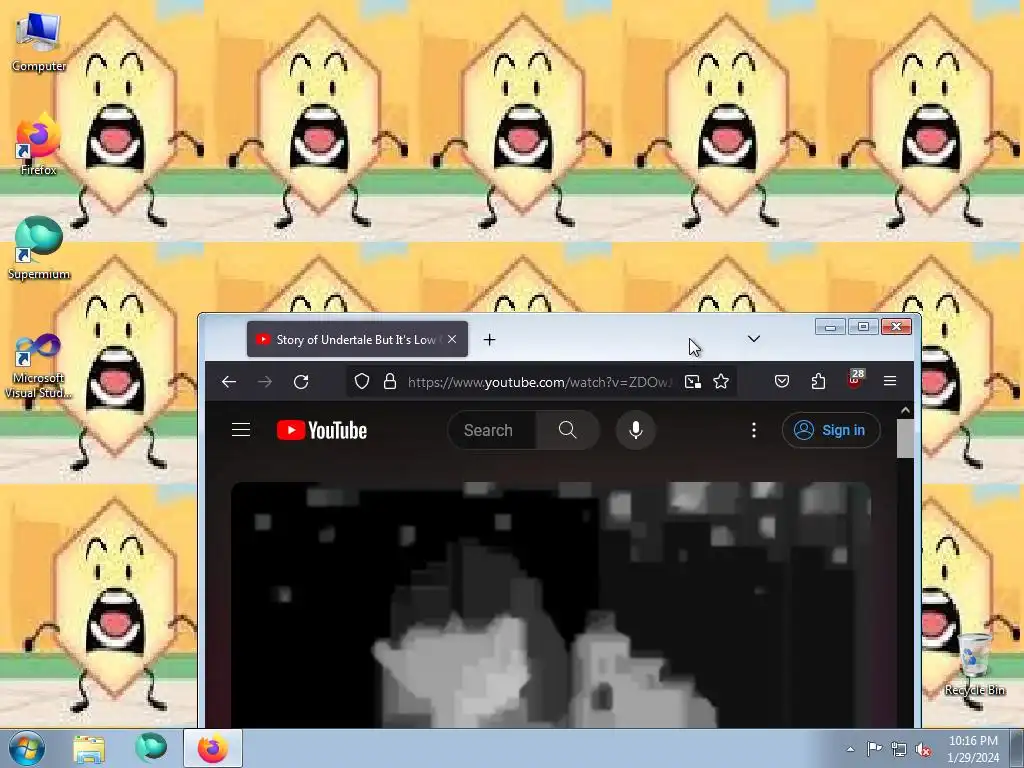Click Sign in on YouTube
Image resolution: width=1024 pixels, height=768 pixels.
pos(831,430)
